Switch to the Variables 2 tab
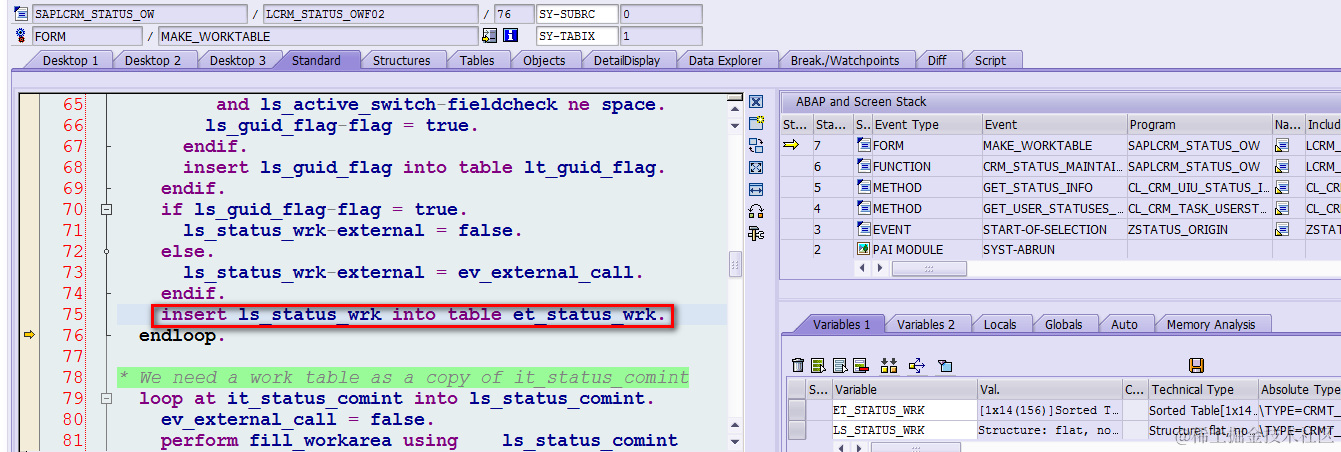Image resolution: width=1341 pixels, height=452 pixels. tap(926, 325)
